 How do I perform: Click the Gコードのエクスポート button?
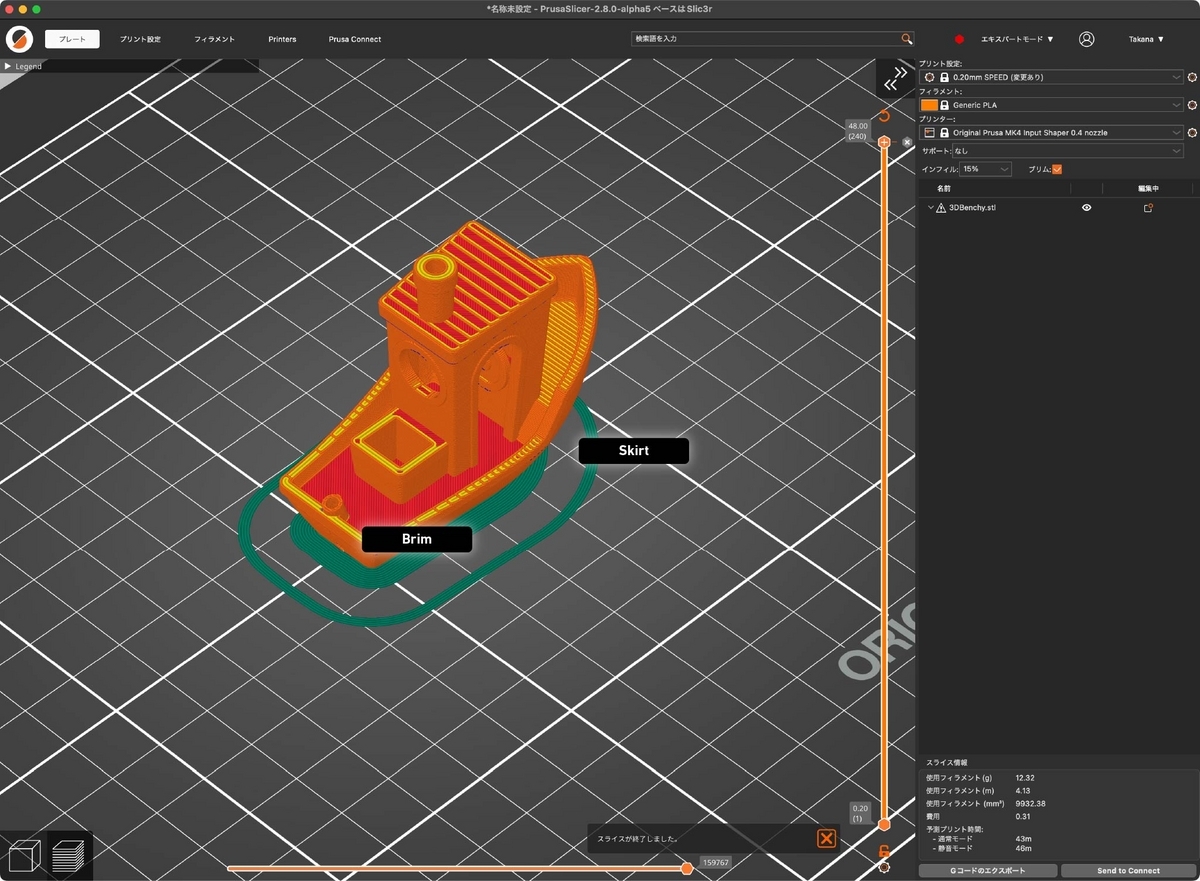(988, 870)
